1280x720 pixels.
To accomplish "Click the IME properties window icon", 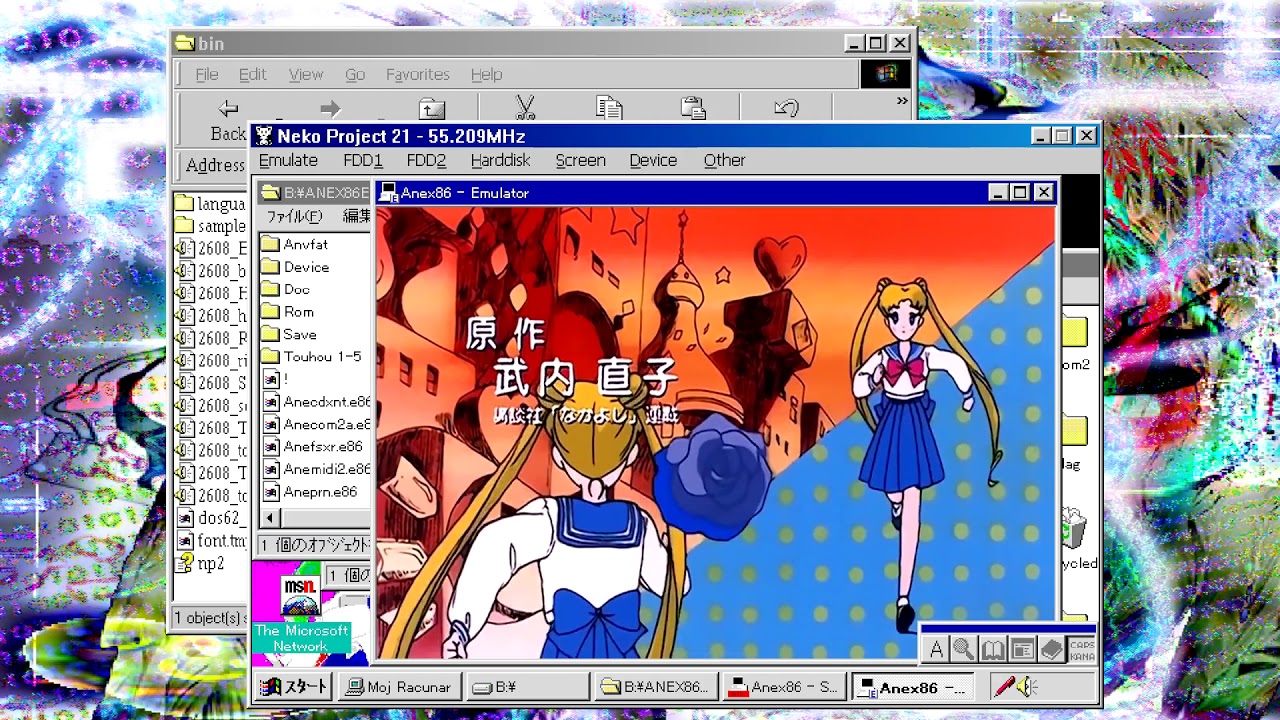I will [x=1022, y=650].
